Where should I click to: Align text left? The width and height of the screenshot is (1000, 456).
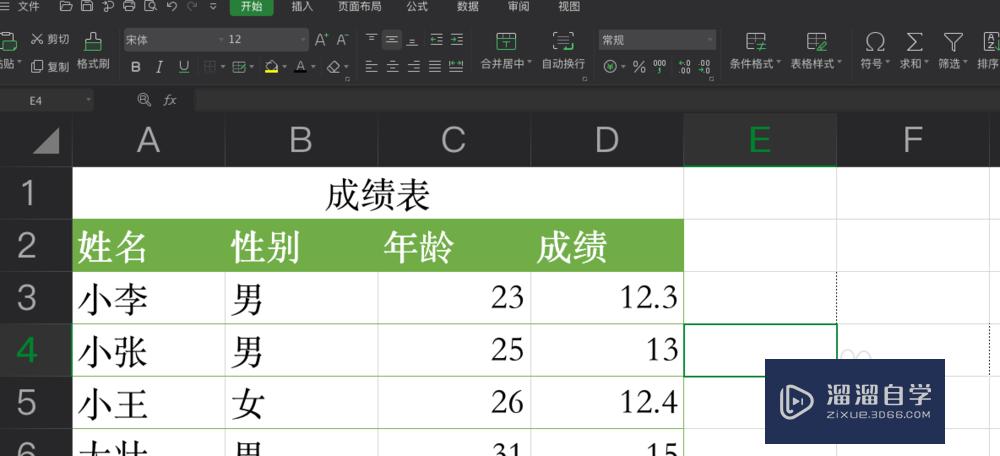(x=371, y=66)
